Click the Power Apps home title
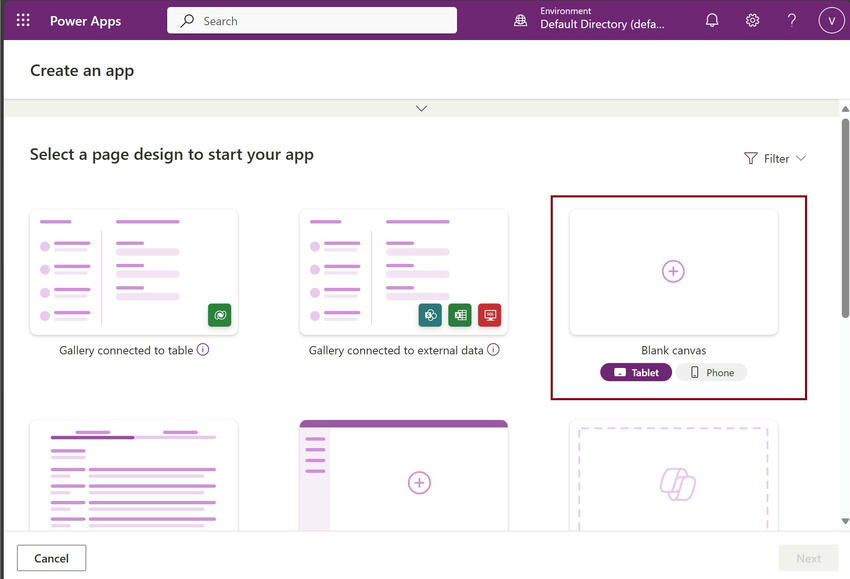 85,21
